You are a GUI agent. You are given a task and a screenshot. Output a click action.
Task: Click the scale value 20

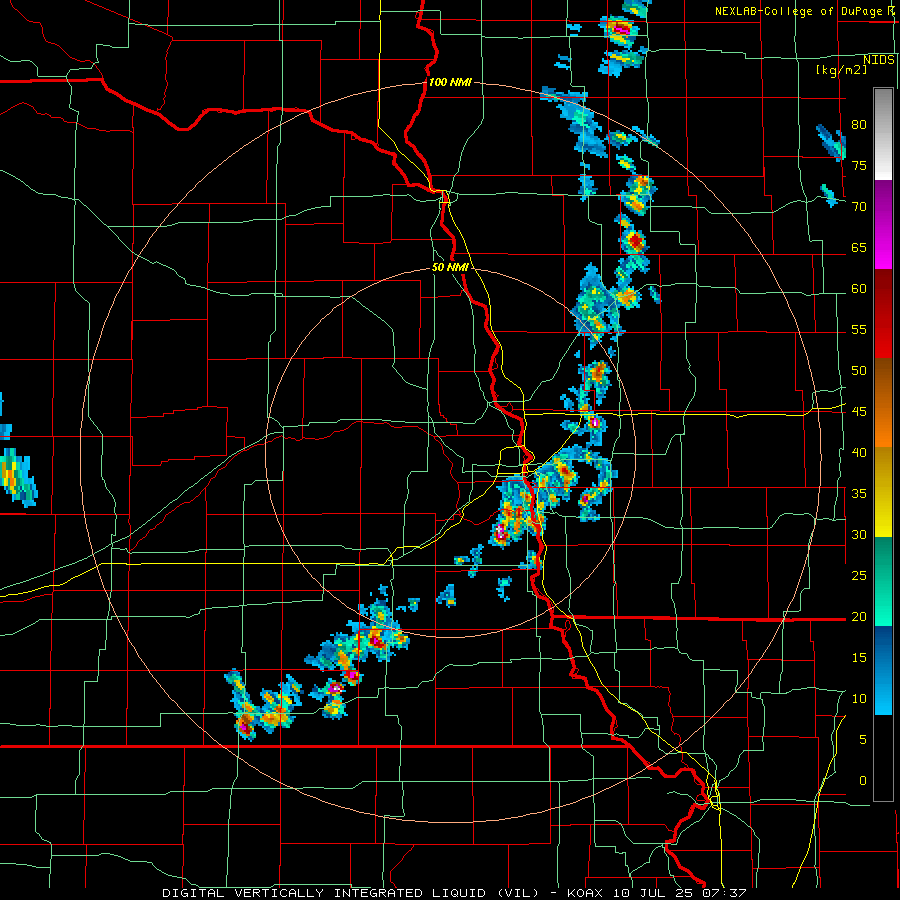(859, 616)
